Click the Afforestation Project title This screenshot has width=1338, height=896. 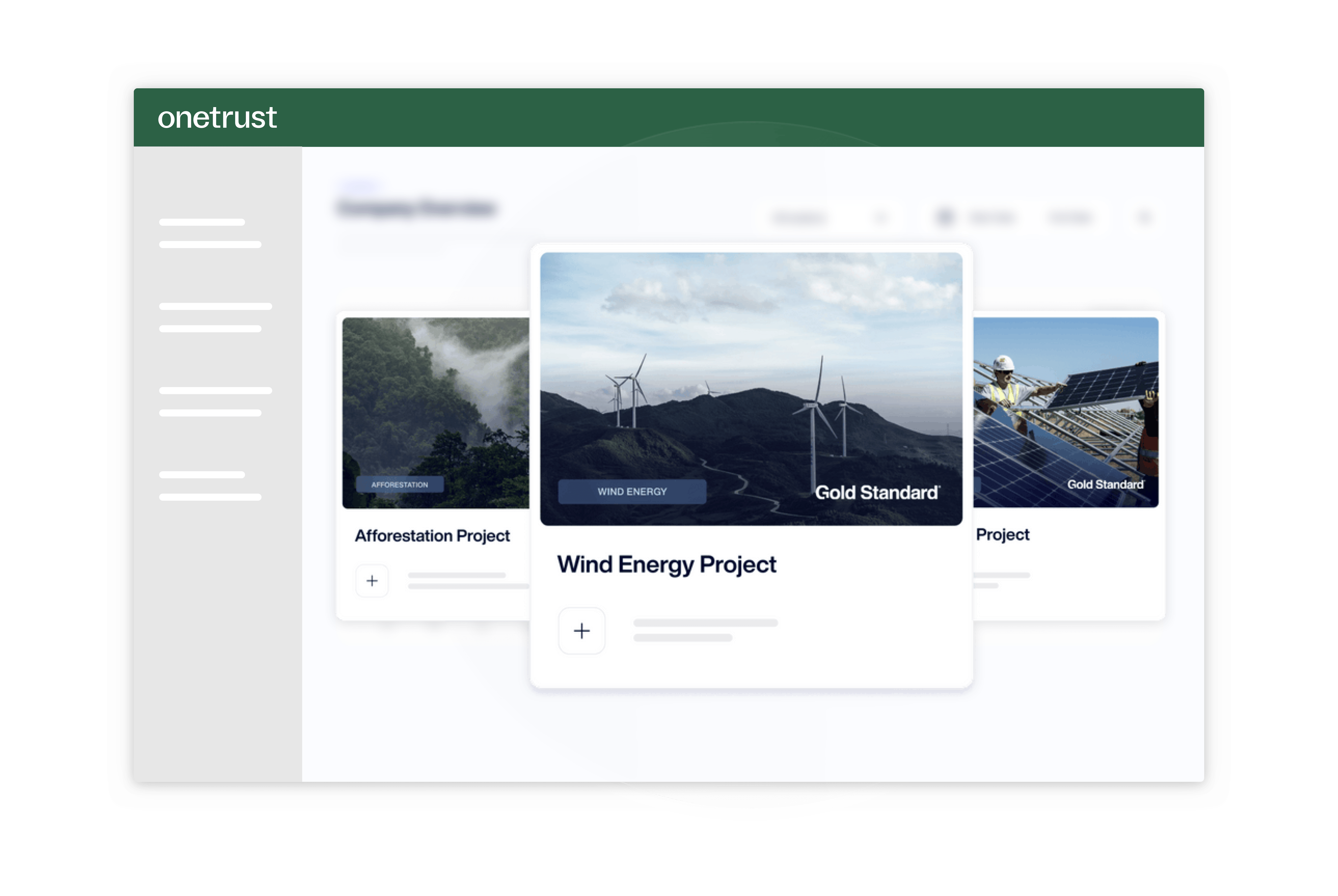tap(432, 536)
